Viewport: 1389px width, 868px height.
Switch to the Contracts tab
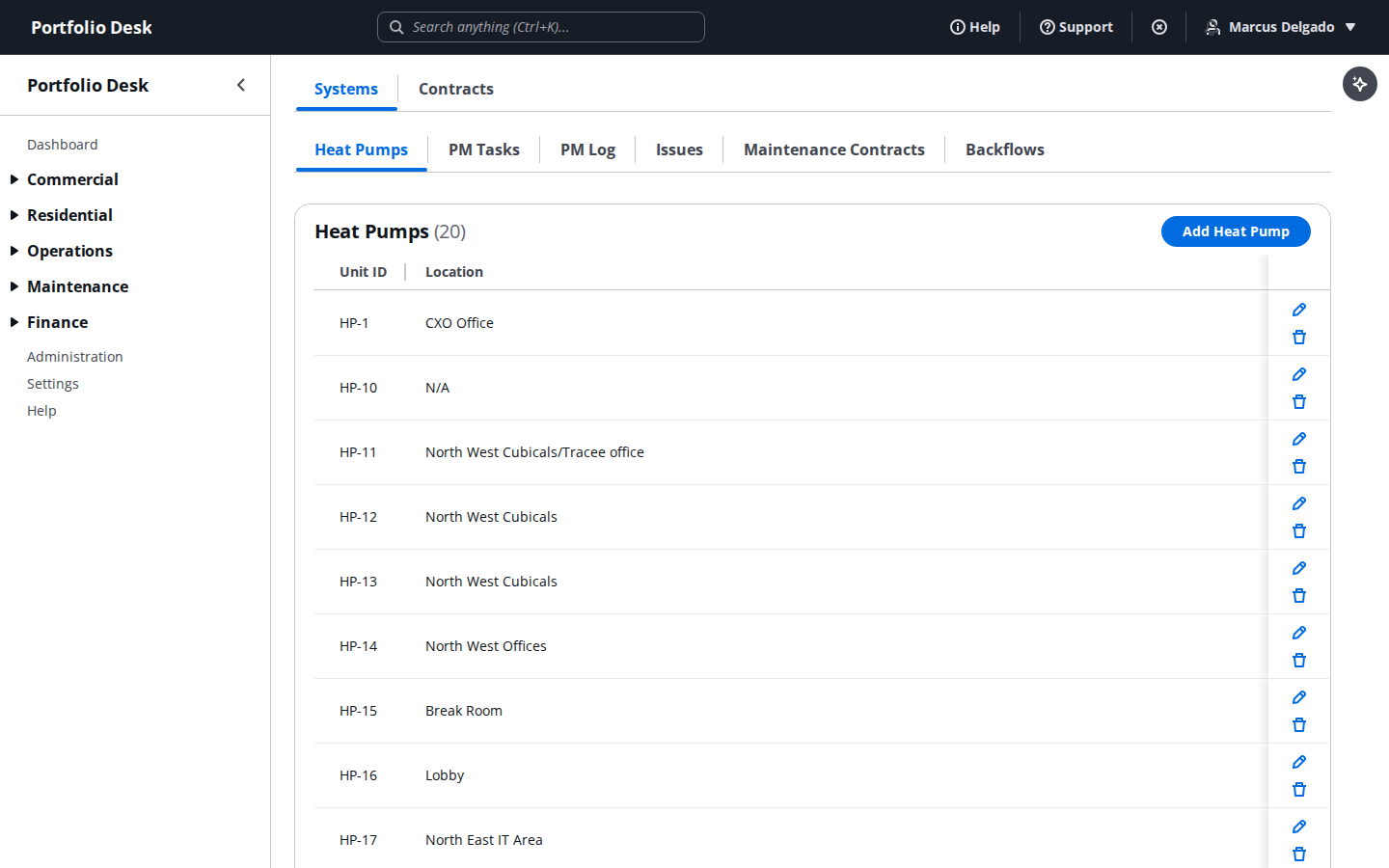[x=456, y=89]
